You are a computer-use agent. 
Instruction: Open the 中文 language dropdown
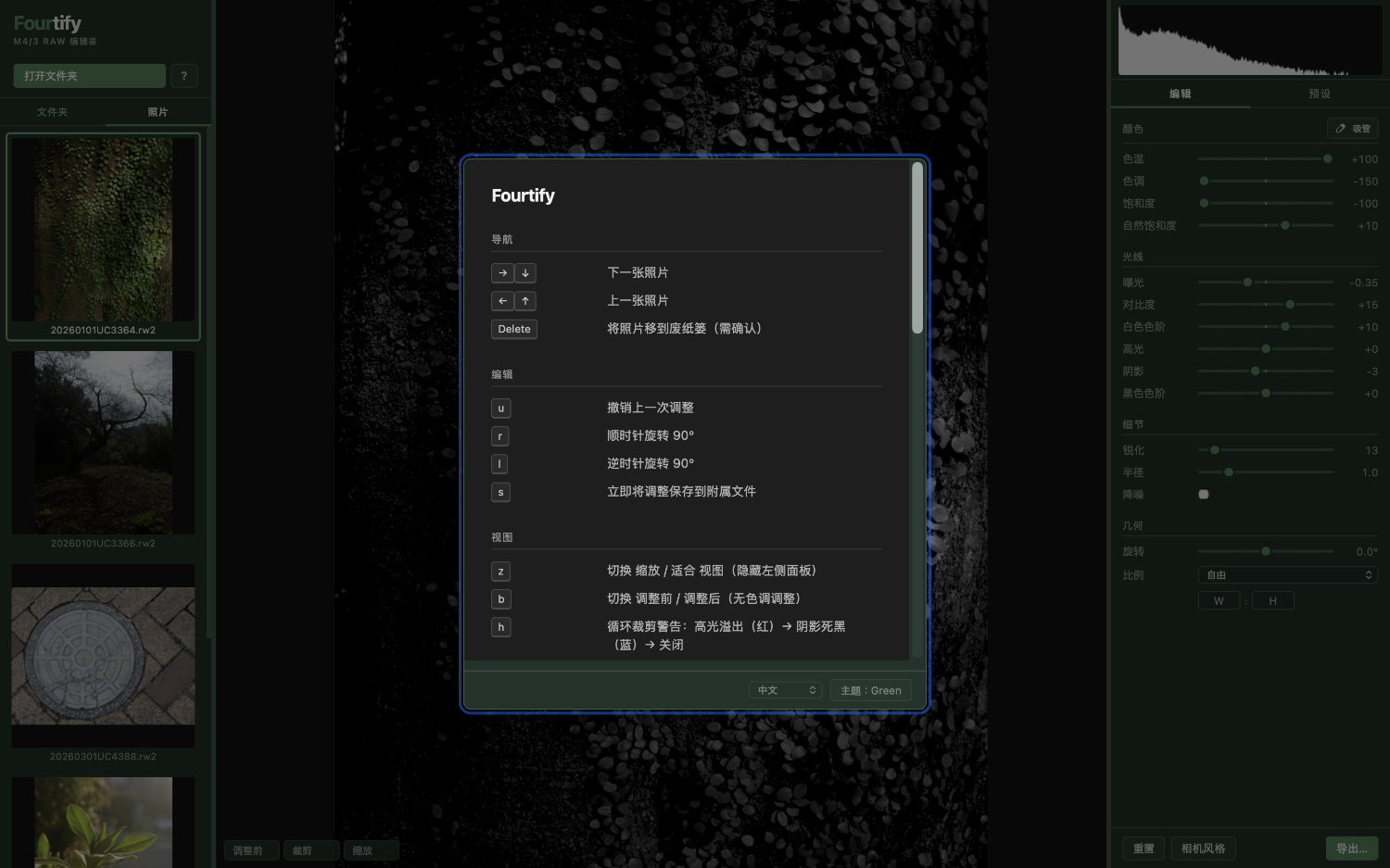(x=785, y=690)
